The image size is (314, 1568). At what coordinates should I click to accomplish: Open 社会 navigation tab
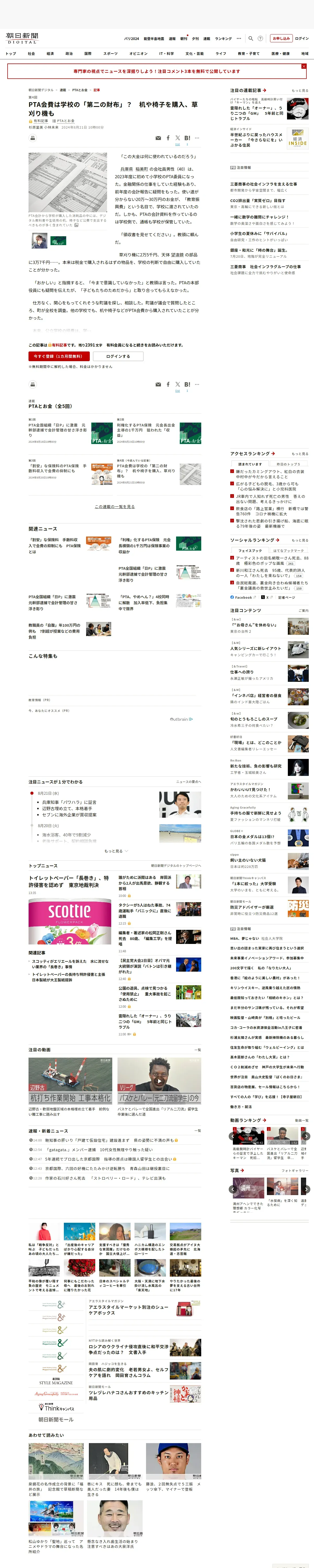[x=31, y=54]
